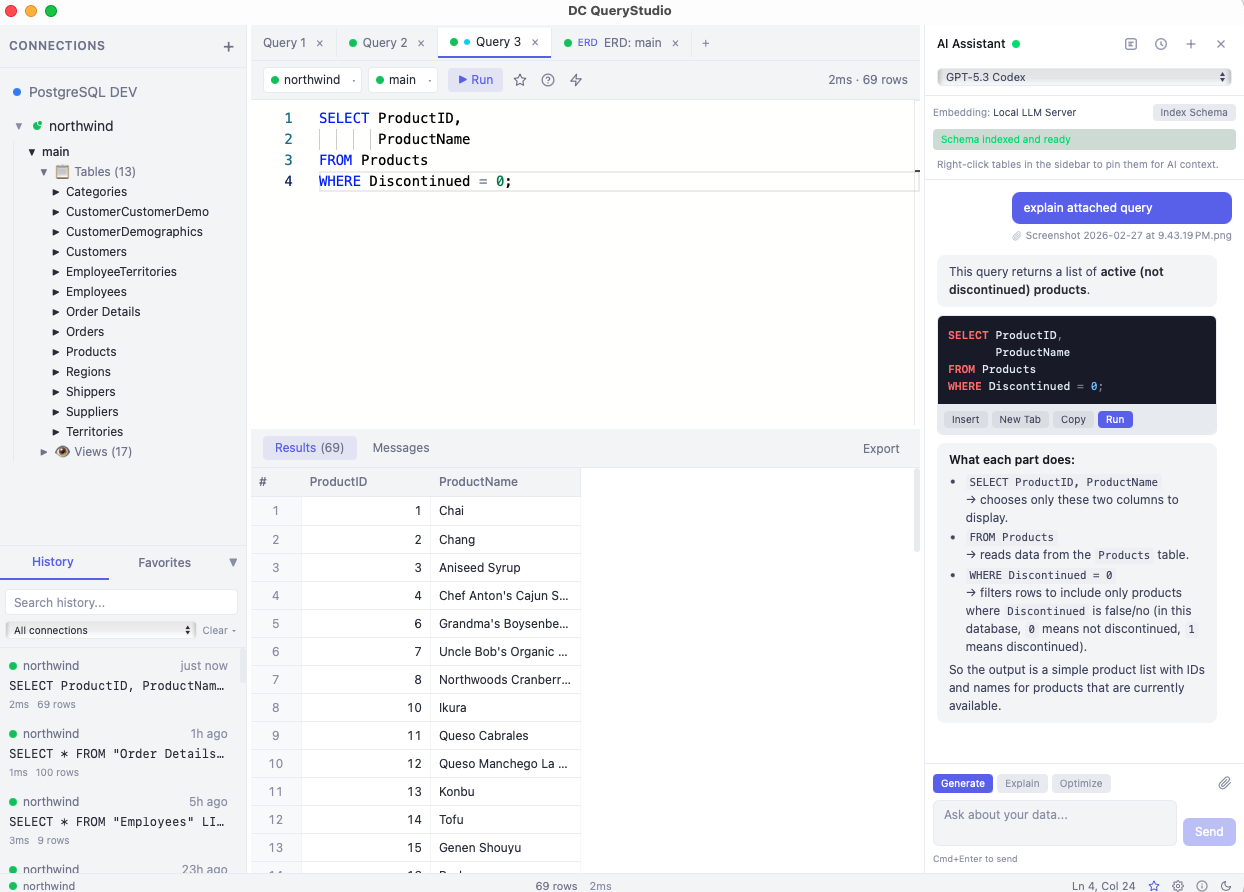Open the settings gear in the status bar
This screenshot has width=1244, height=892.
click(1178, 886)
